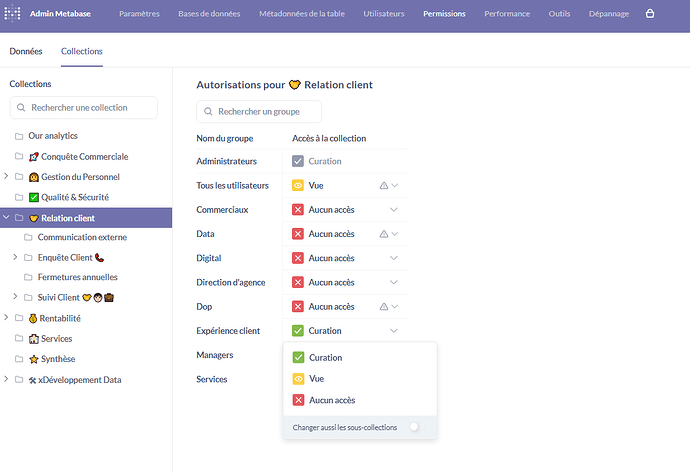
Task: Click folder icon next to Our analytics
Action: click(19, 136)
